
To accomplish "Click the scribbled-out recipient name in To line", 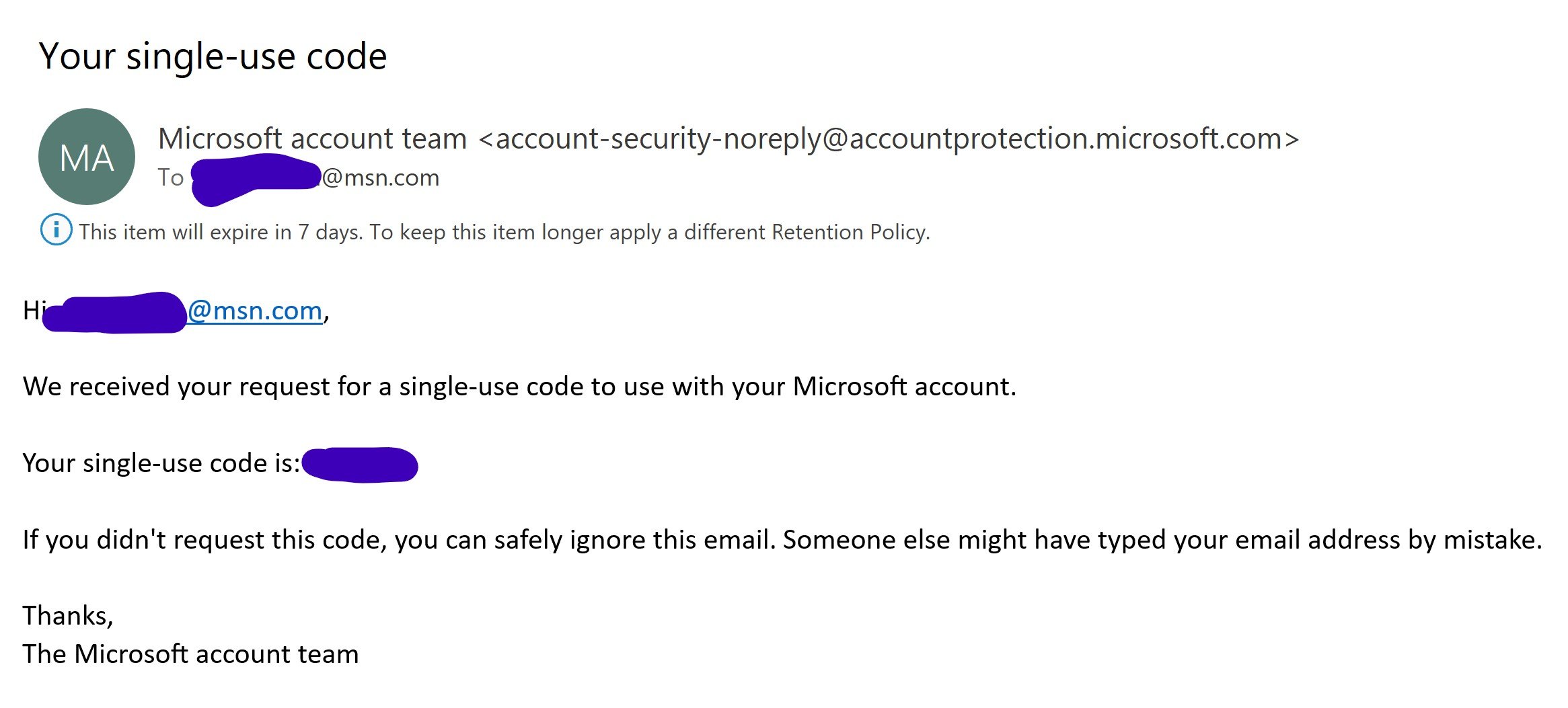I will point(254,178).
